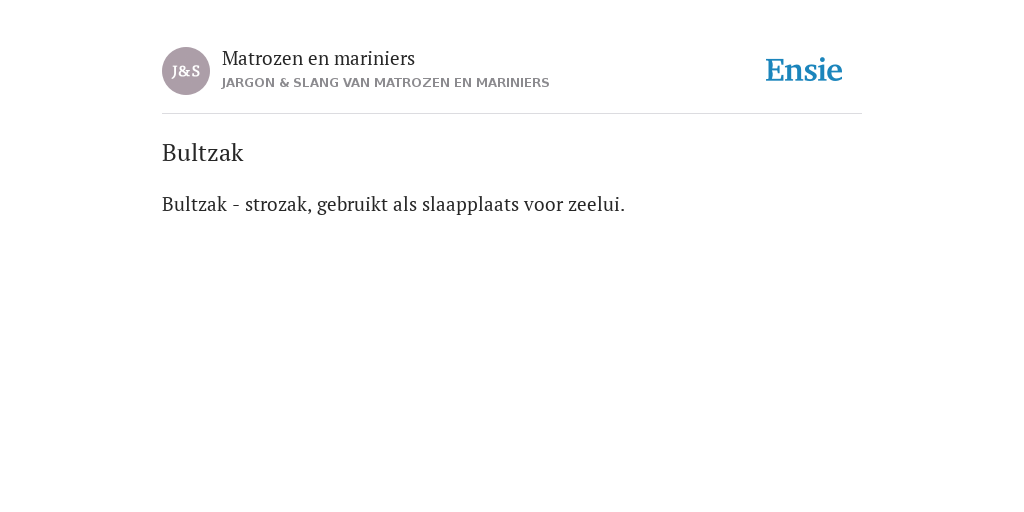Click the 'Bultzak' heading

coord(202,153)
